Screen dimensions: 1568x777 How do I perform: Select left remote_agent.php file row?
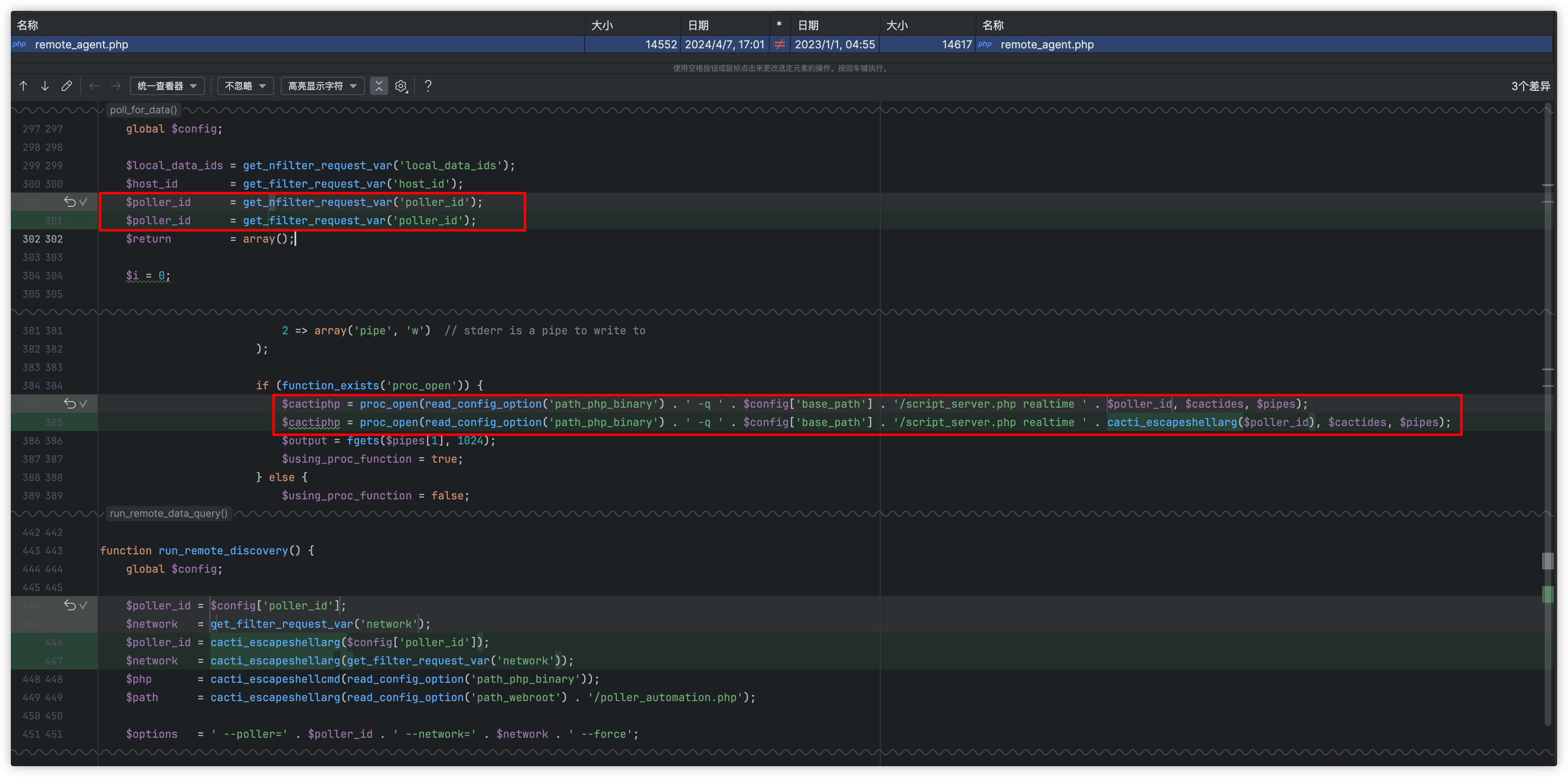[297, 45]
